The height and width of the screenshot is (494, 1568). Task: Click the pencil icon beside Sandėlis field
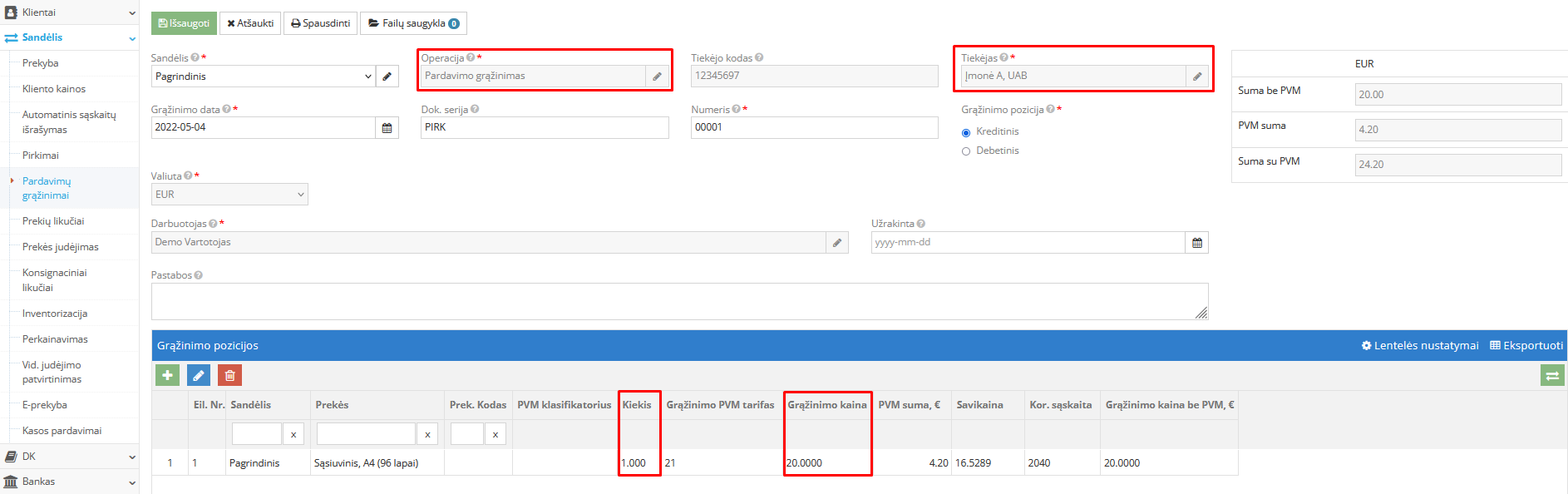(x=387, y=77)
